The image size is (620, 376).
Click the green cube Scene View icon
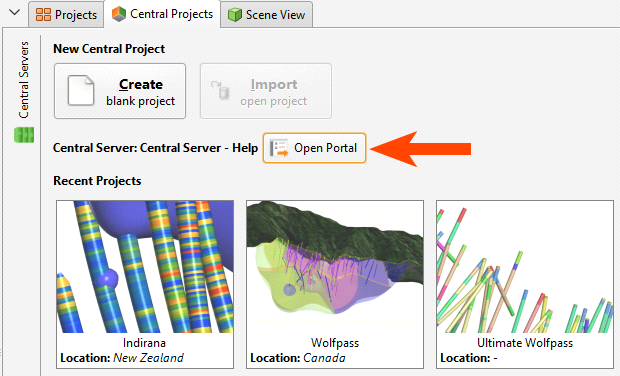[x=234, y=15]
